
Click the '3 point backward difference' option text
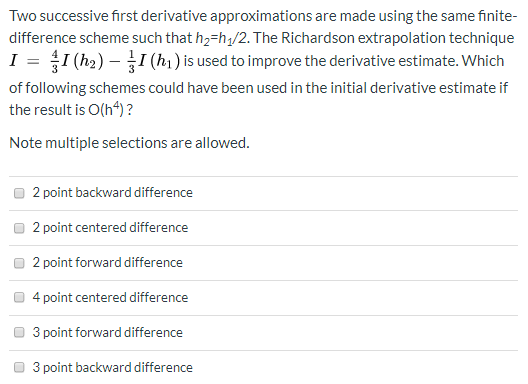112,367
